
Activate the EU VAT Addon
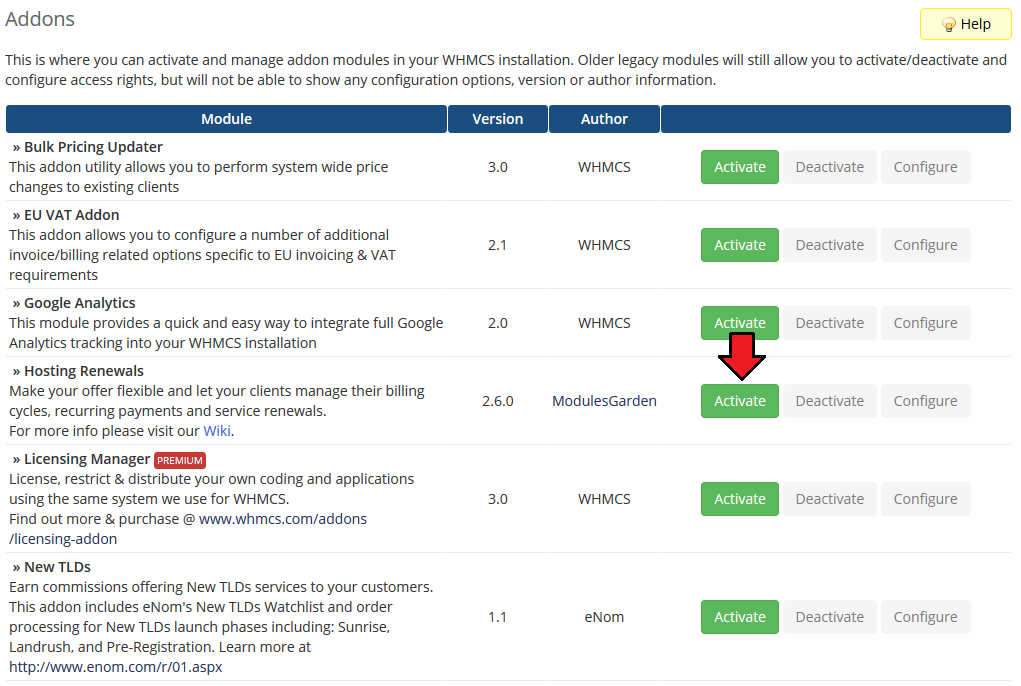(740, 245)
